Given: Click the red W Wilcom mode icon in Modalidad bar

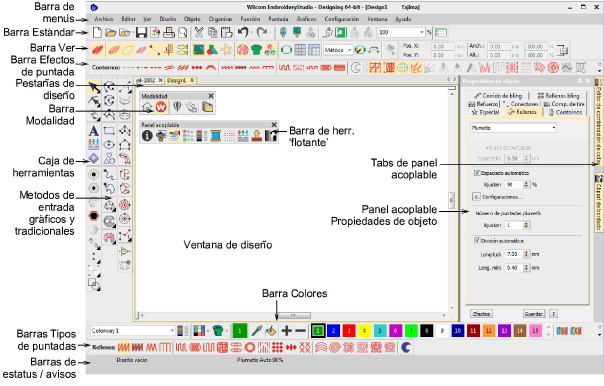Looking at the screenshot, I should click(x=161, y=107).
